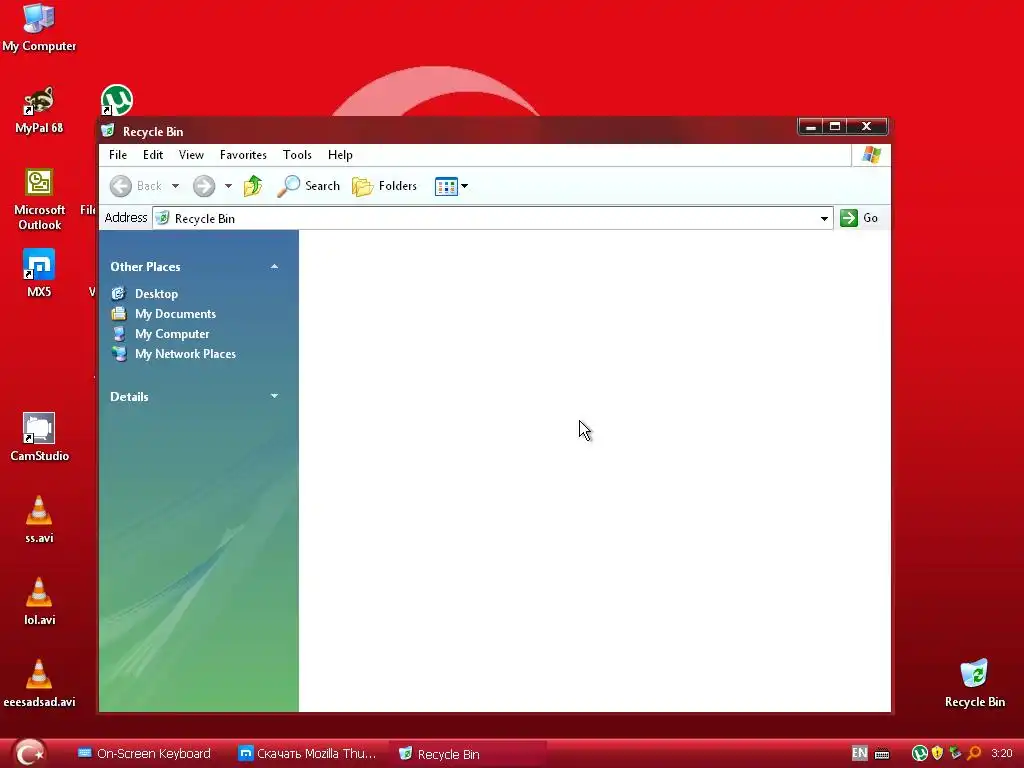
Task: Open Back history dropdown arrow
Action: click(x=175, y=186)
